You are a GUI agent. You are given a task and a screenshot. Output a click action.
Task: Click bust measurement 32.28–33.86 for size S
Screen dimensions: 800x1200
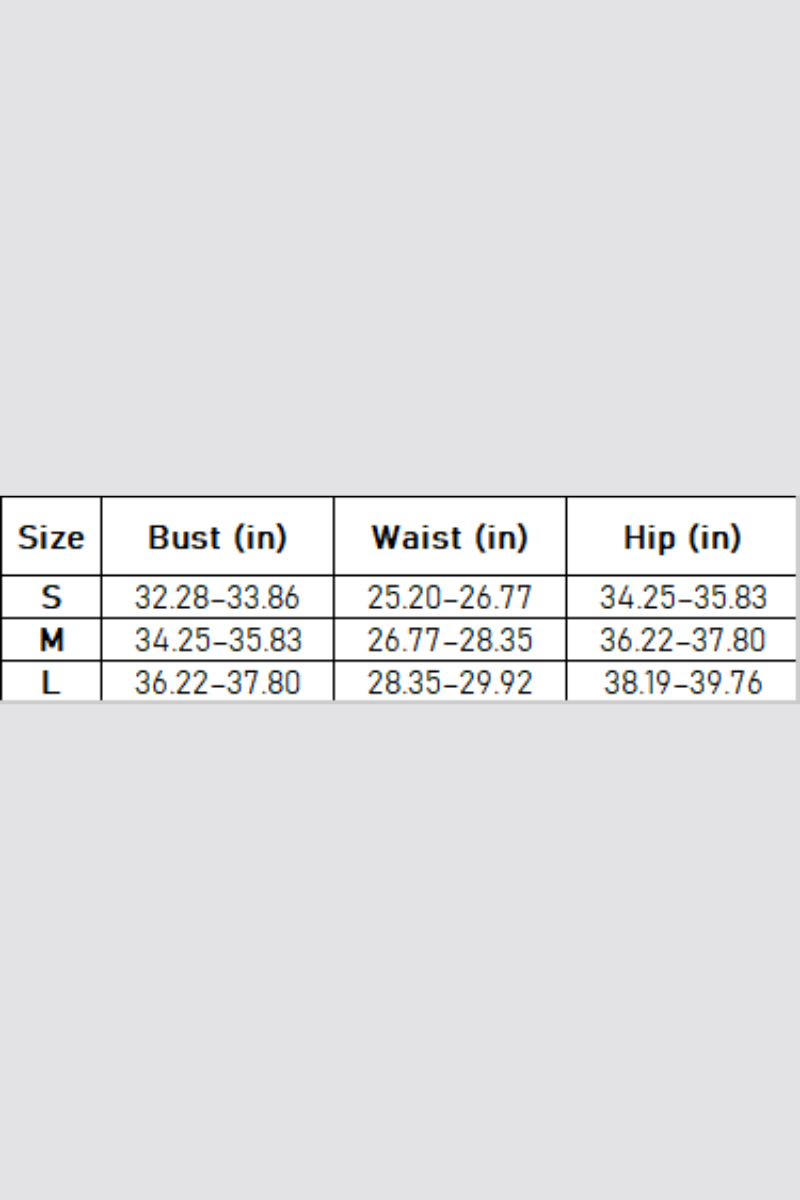point(217,598)
